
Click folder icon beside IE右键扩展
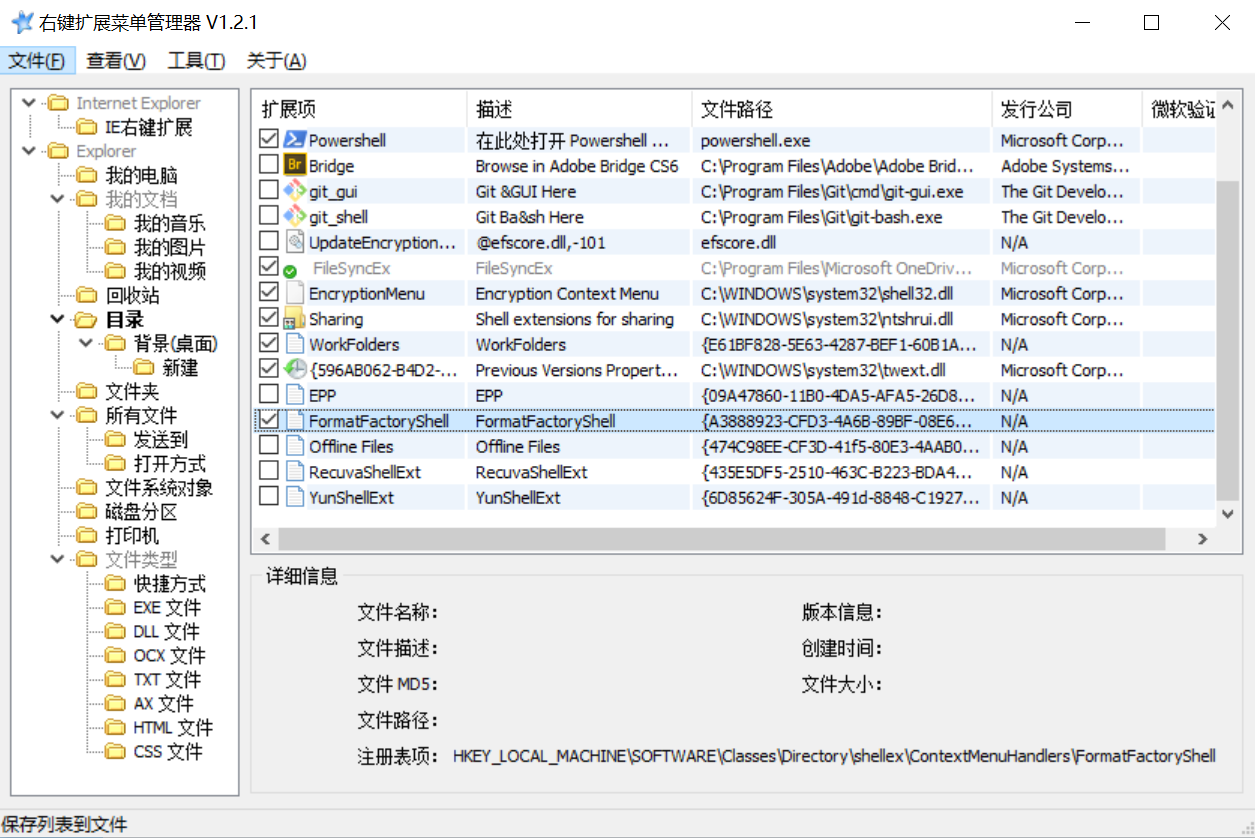[x=88, y=127]
